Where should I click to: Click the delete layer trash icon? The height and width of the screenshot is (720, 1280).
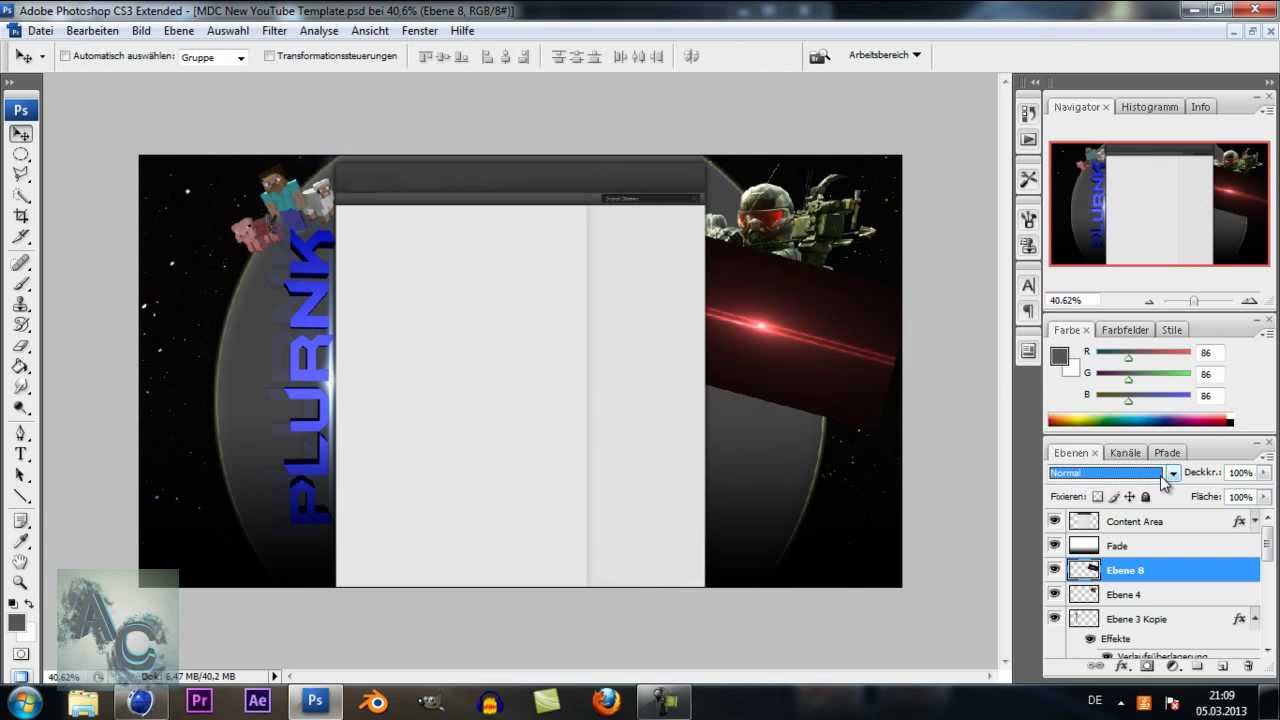(1248, 666)
